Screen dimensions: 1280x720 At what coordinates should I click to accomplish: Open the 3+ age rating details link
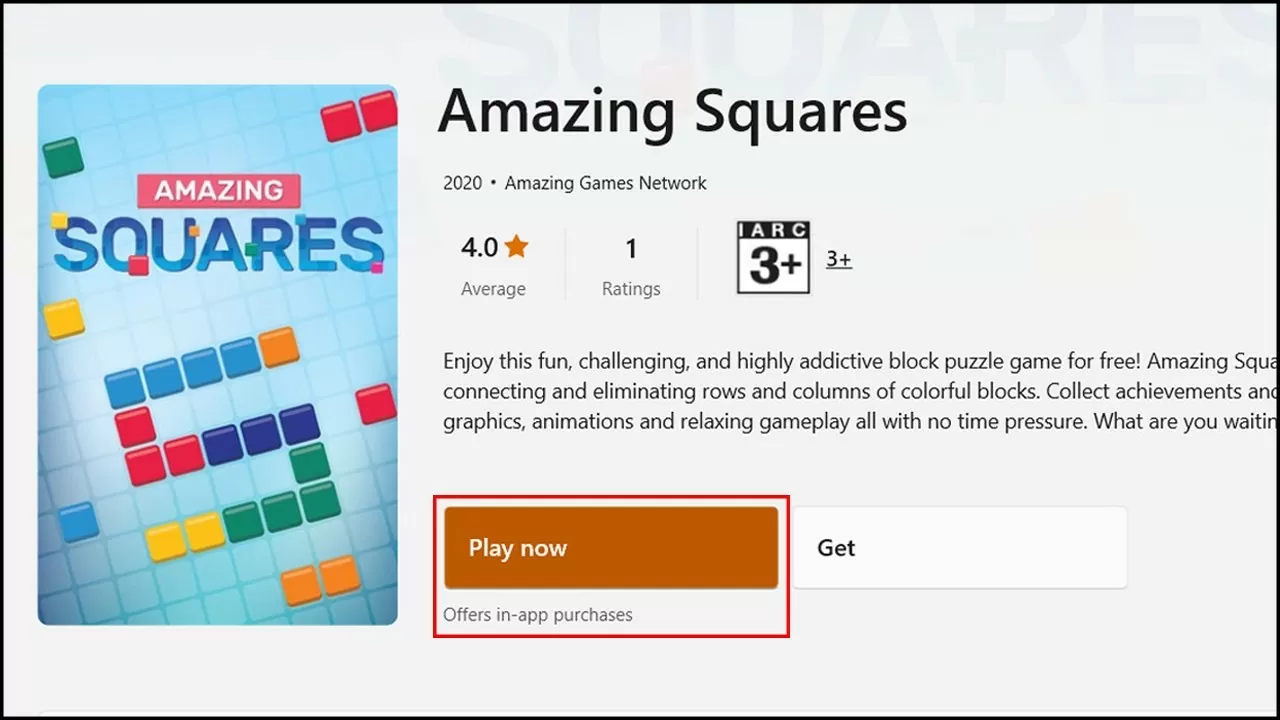[x=838, y=259]
